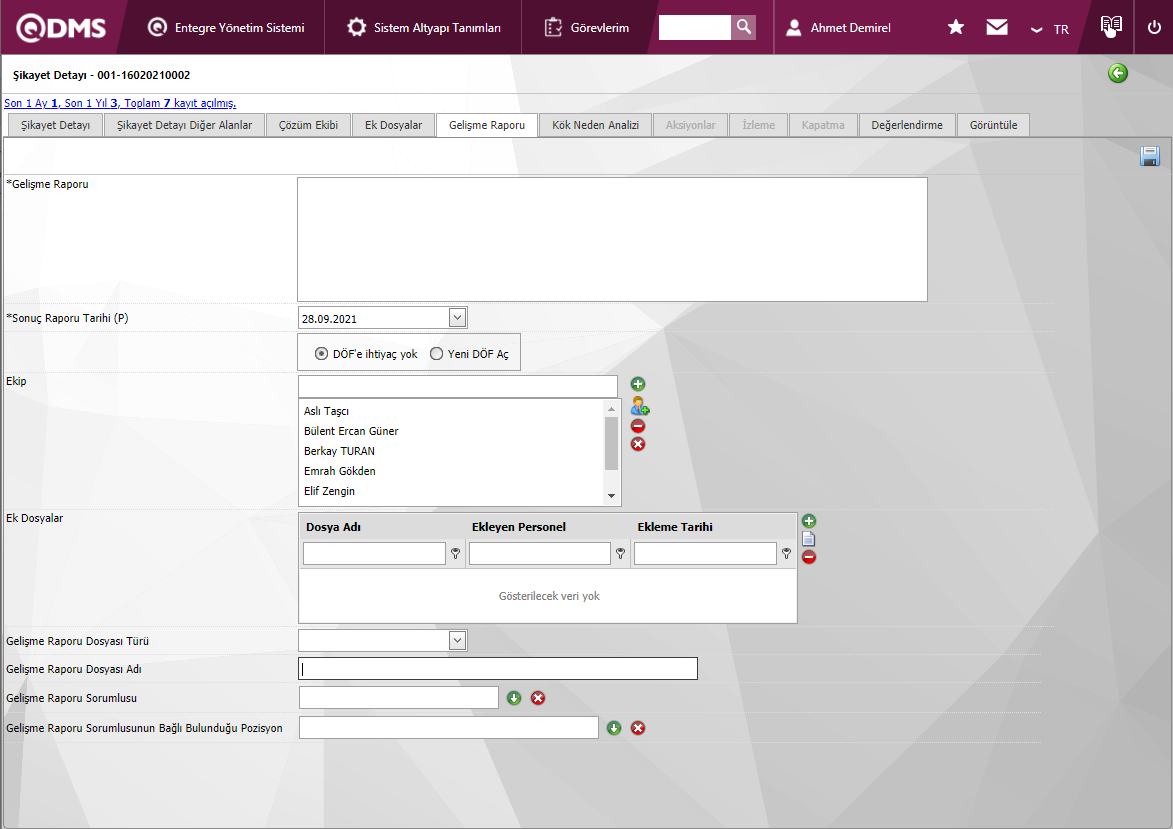Click the Gelişme Raporu text area
This screenshot has height=829, width=1173.
click(x=612, y=239)
